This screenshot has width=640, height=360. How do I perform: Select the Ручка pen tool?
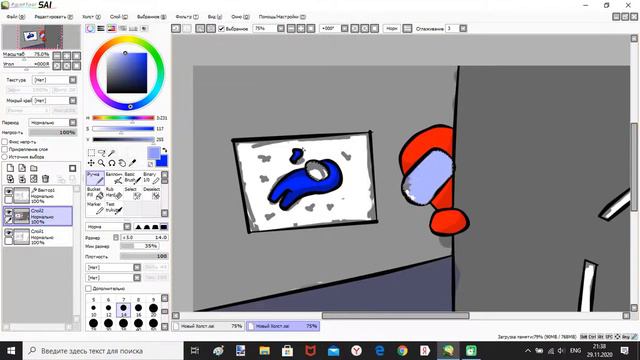95,178
